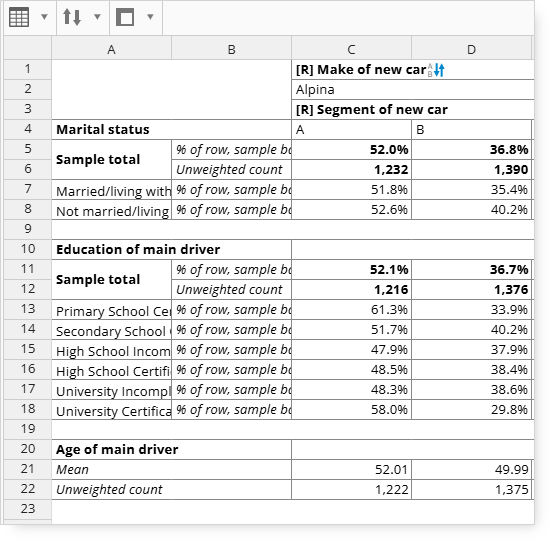Click the 'Alpina' cell
This screenshot has height=540, width=550.
click(x=413, y=89)
